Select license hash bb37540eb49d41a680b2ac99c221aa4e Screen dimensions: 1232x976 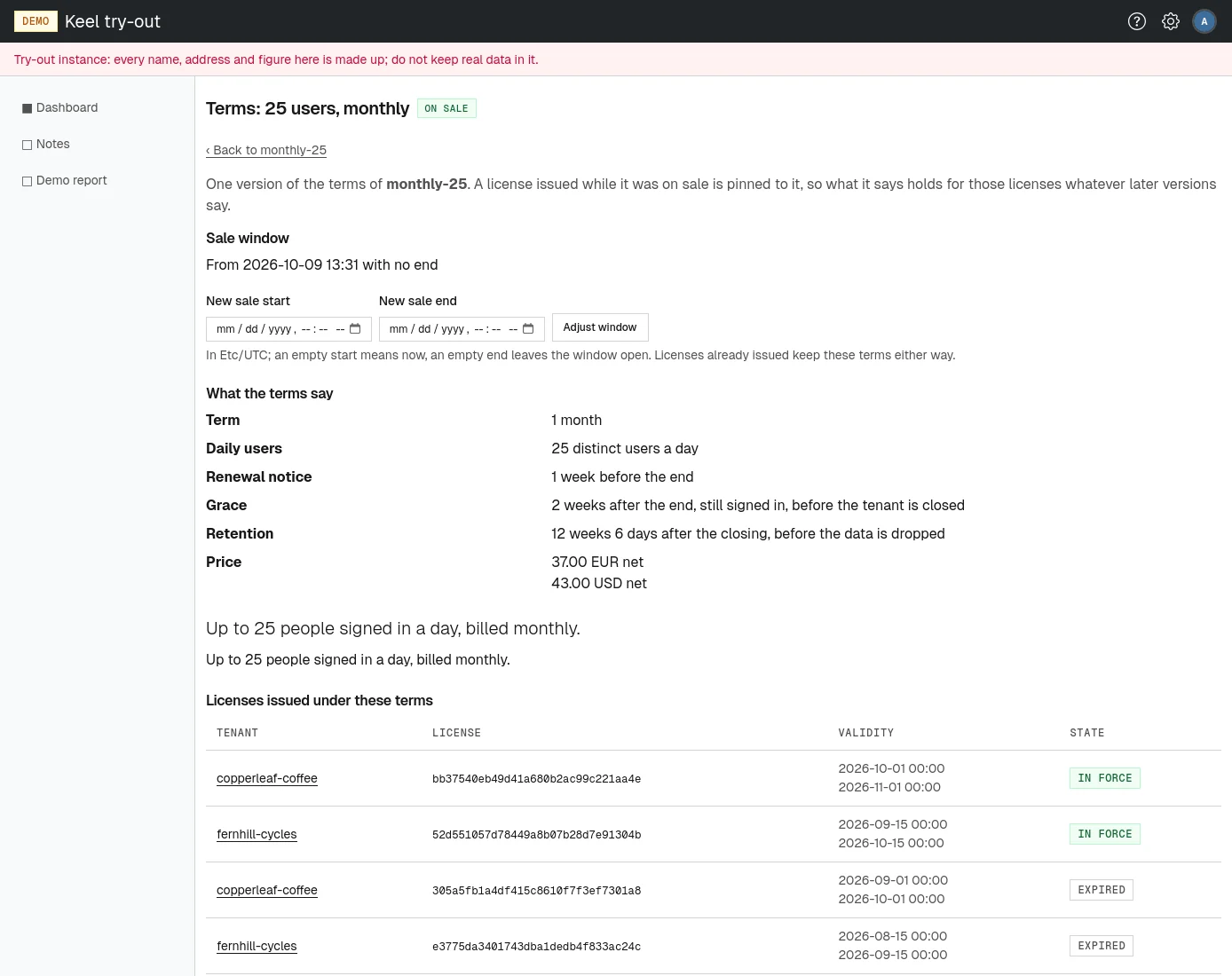pos(536,779)
